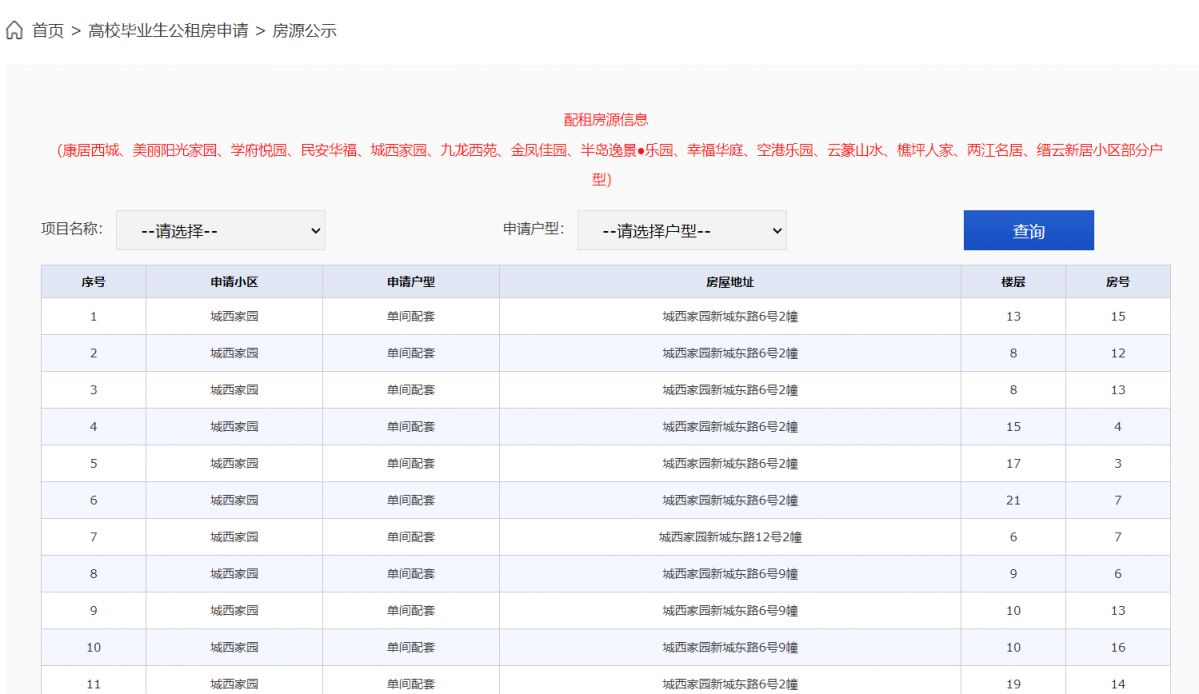
Task: Click row 8 address 城西家园新城东路6号9幢
Action: 730,574
